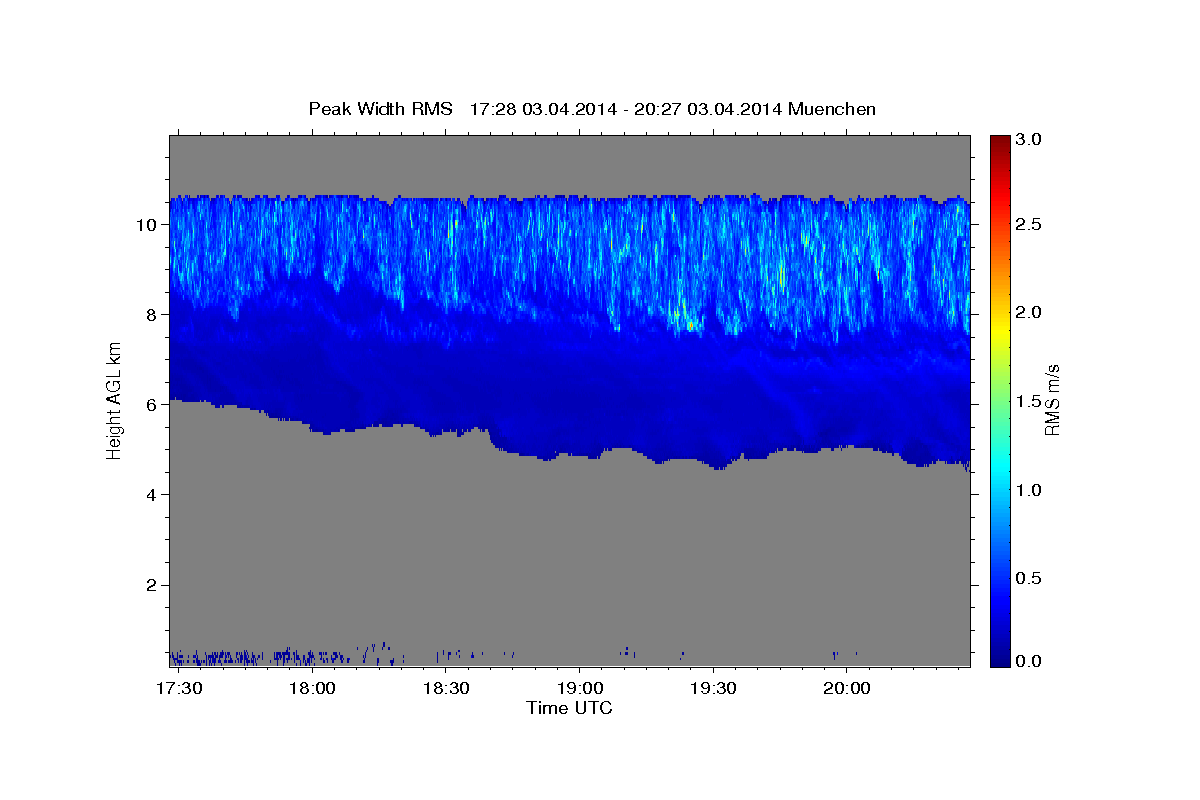This screenshot has width=1200, height=800.
Task: Click the colorbar label '0.0'
Action: click(x=1029, y=660)
